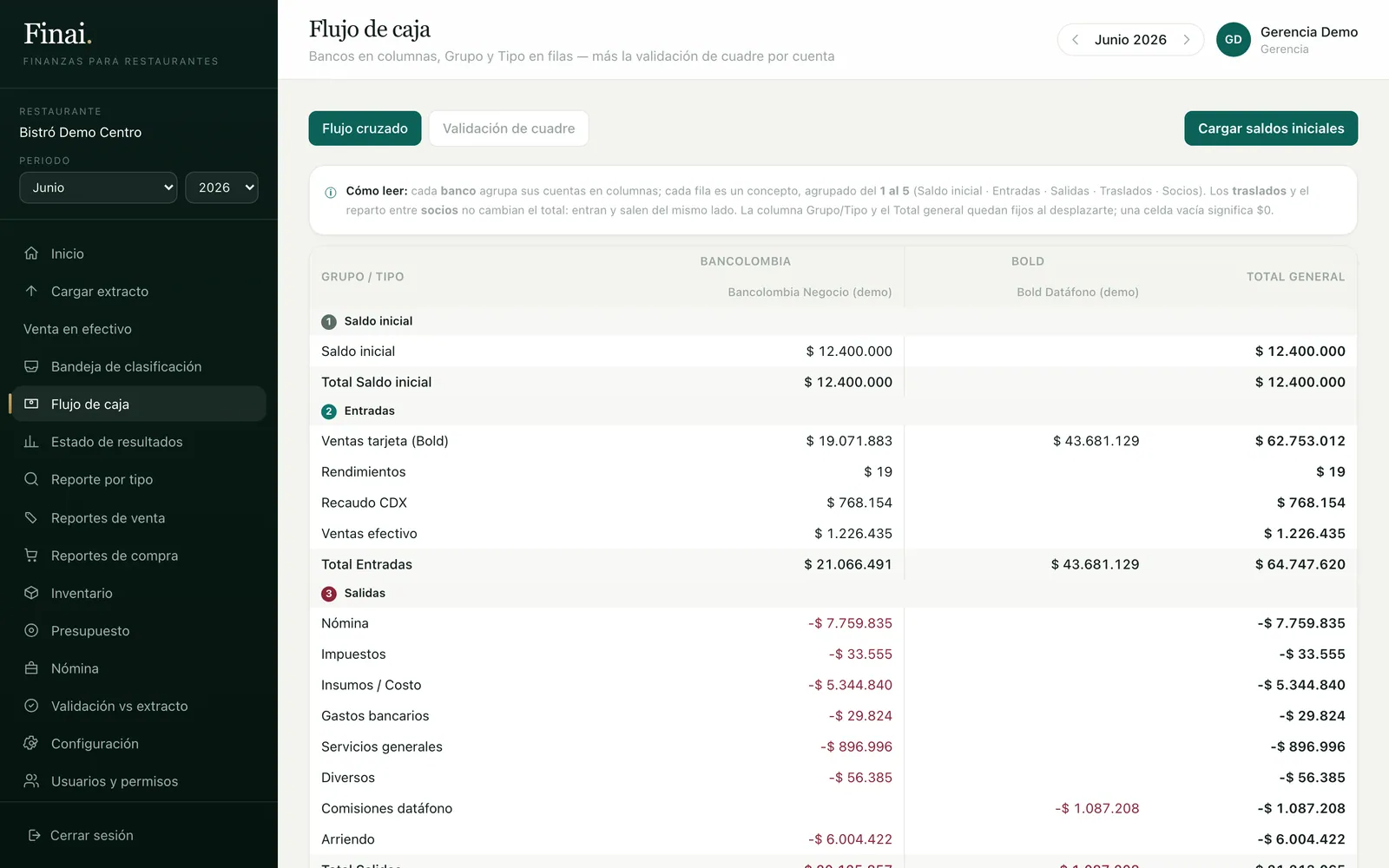1389x868 pixels.
Task: Go to next month with right chevron
Action: click(x=1186, y=40)
